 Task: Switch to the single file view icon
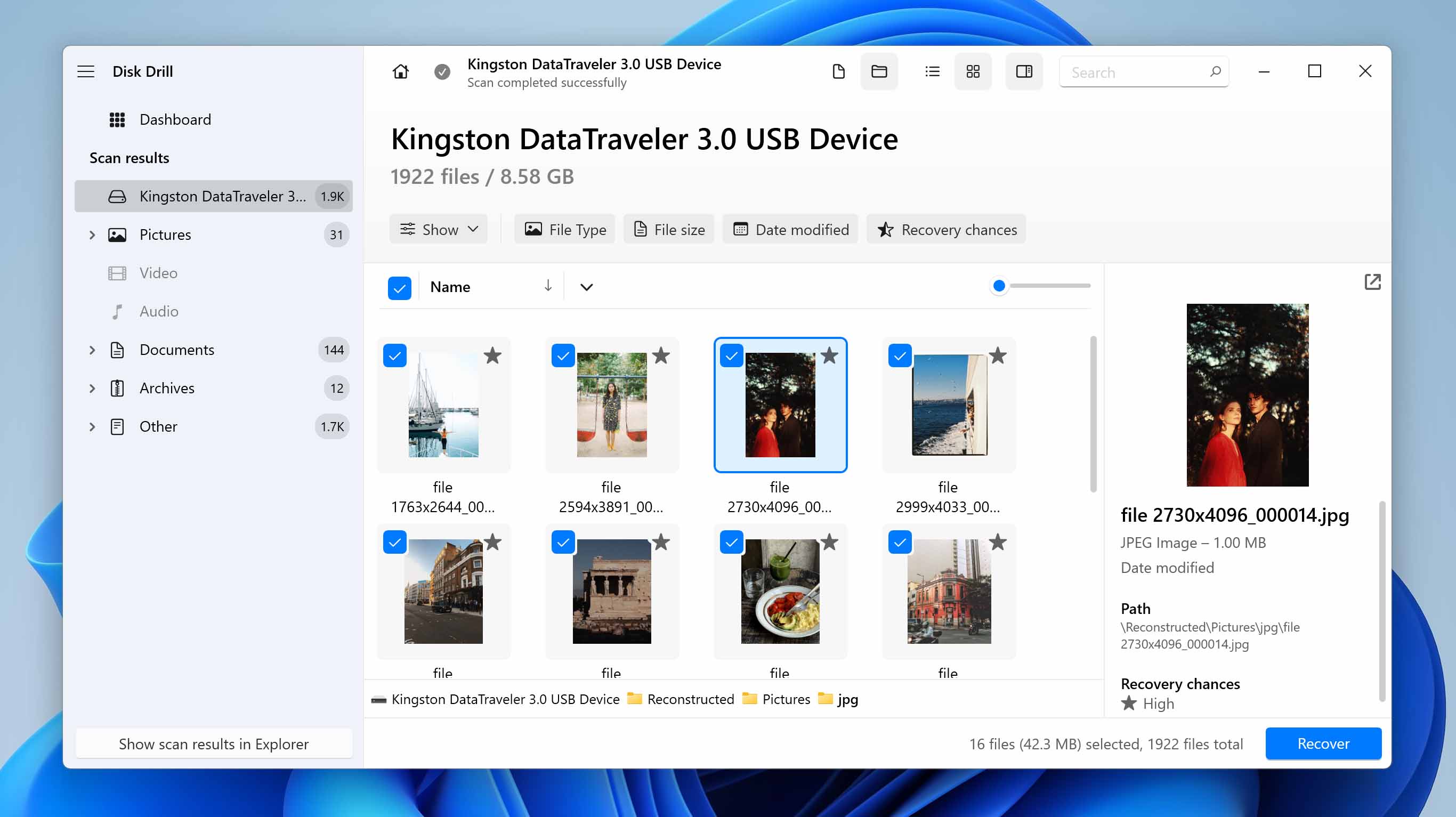(838, 72)
